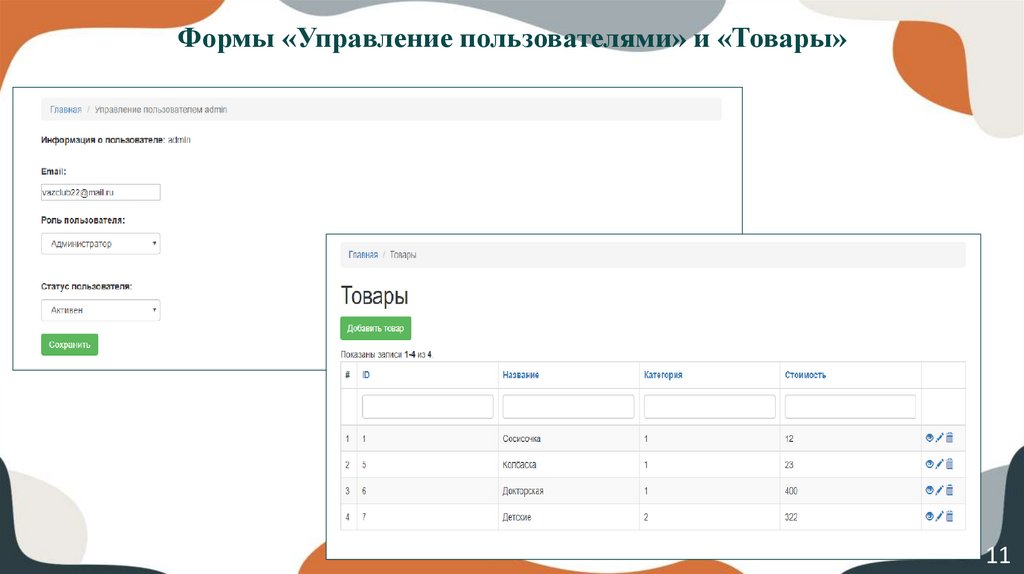1024x574 pixels.
Task: Open the Роль пользователя dropdown
Action: coord(101,244)
